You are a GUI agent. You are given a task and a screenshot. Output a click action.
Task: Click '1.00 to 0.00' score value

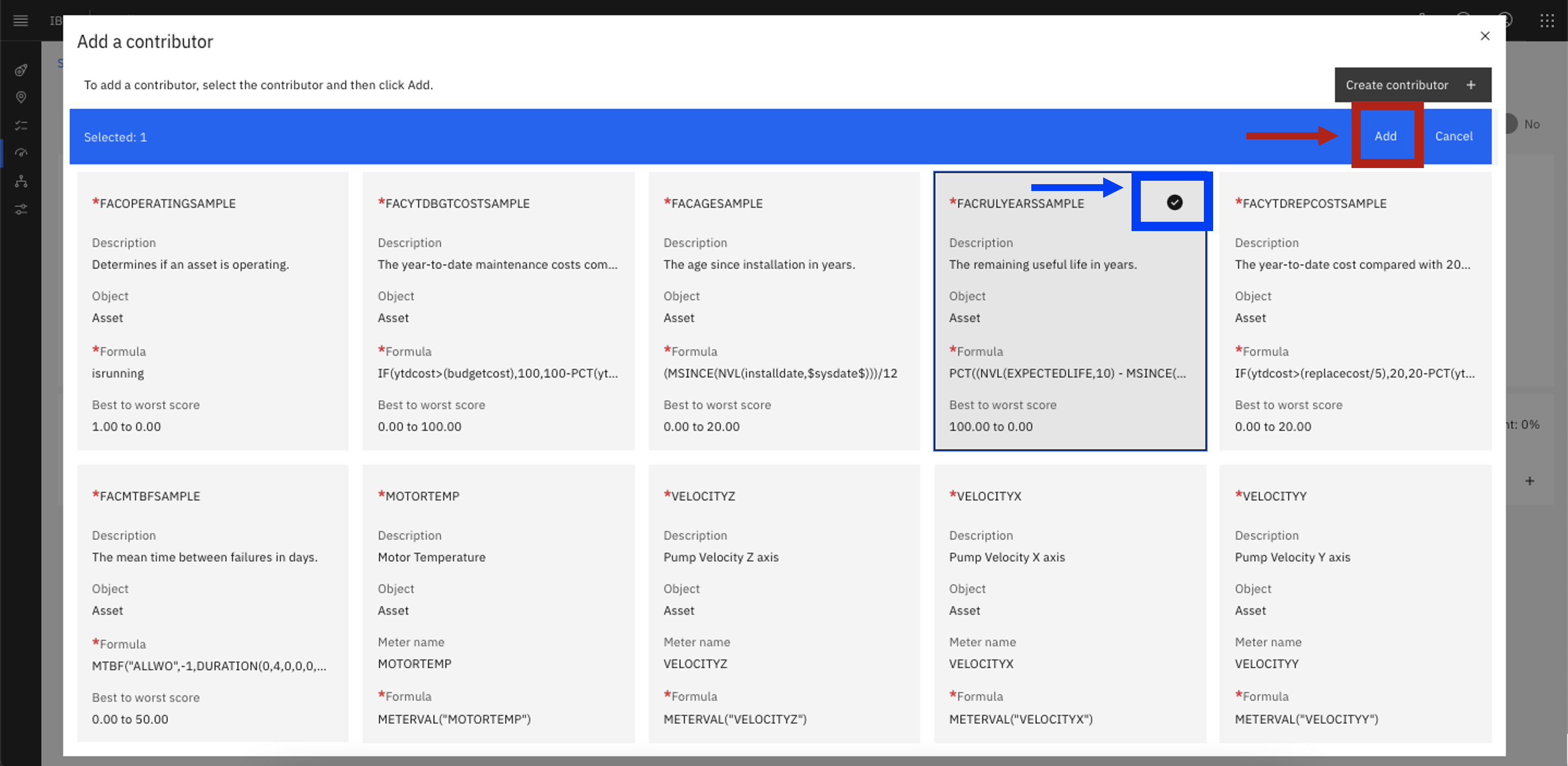[x=126, y=426]
